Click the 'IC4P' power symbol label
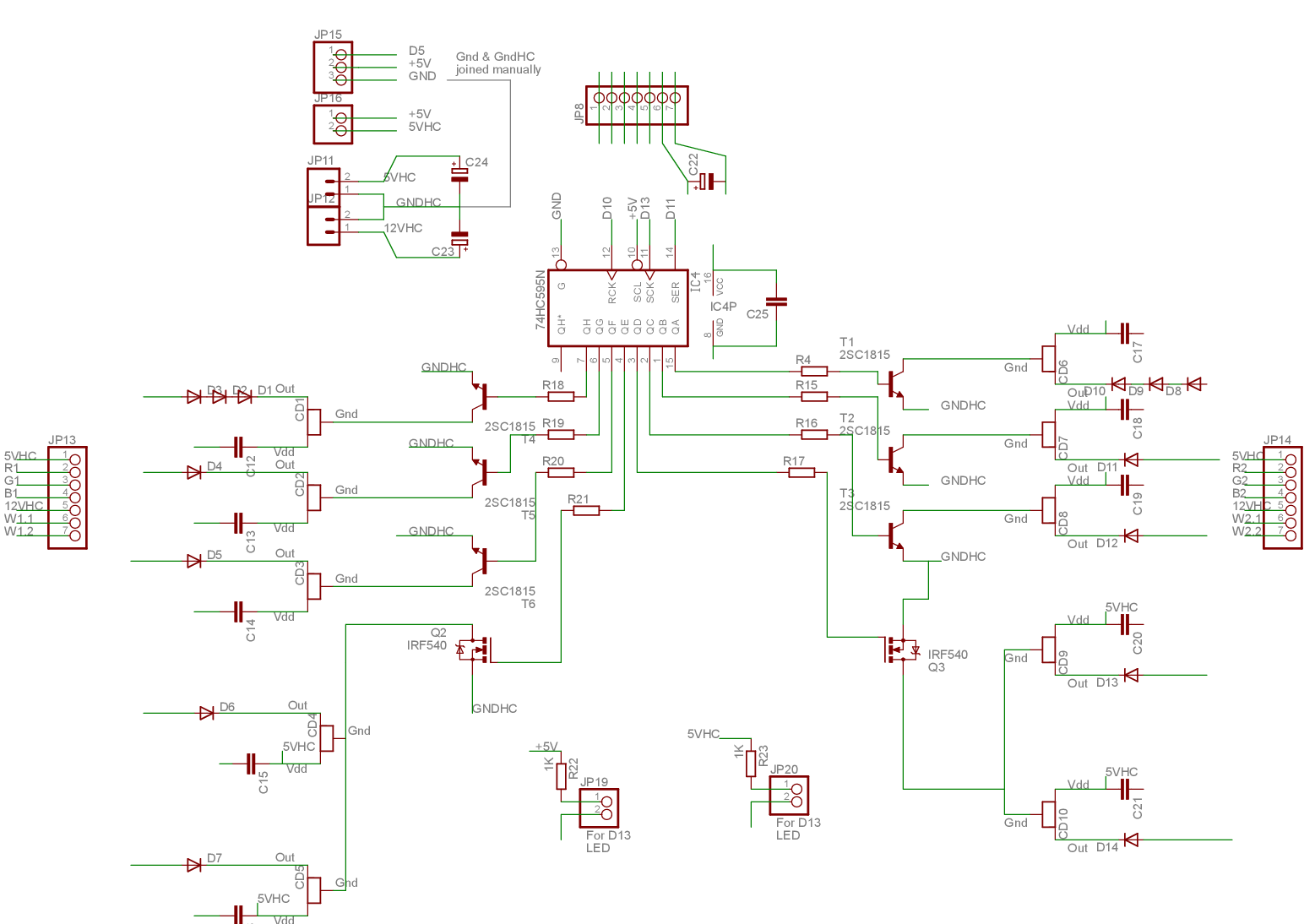The width and height of the screenshot is (1315, 924). coord(723,307)
